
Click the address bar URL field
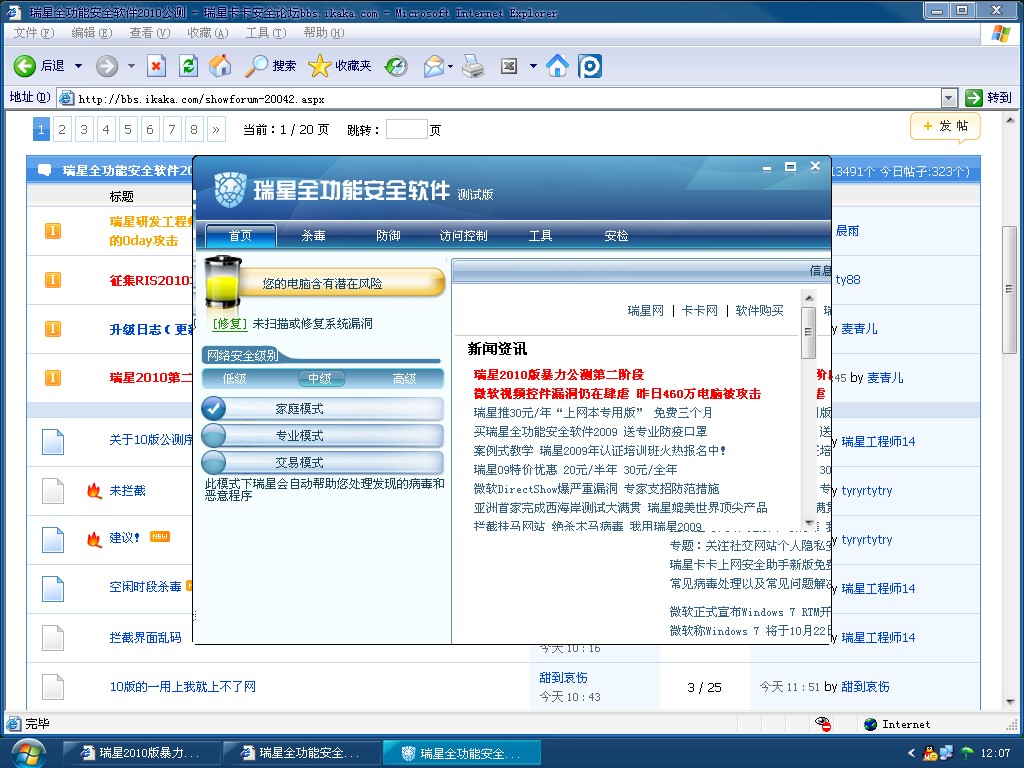click(x=500, y=99)
